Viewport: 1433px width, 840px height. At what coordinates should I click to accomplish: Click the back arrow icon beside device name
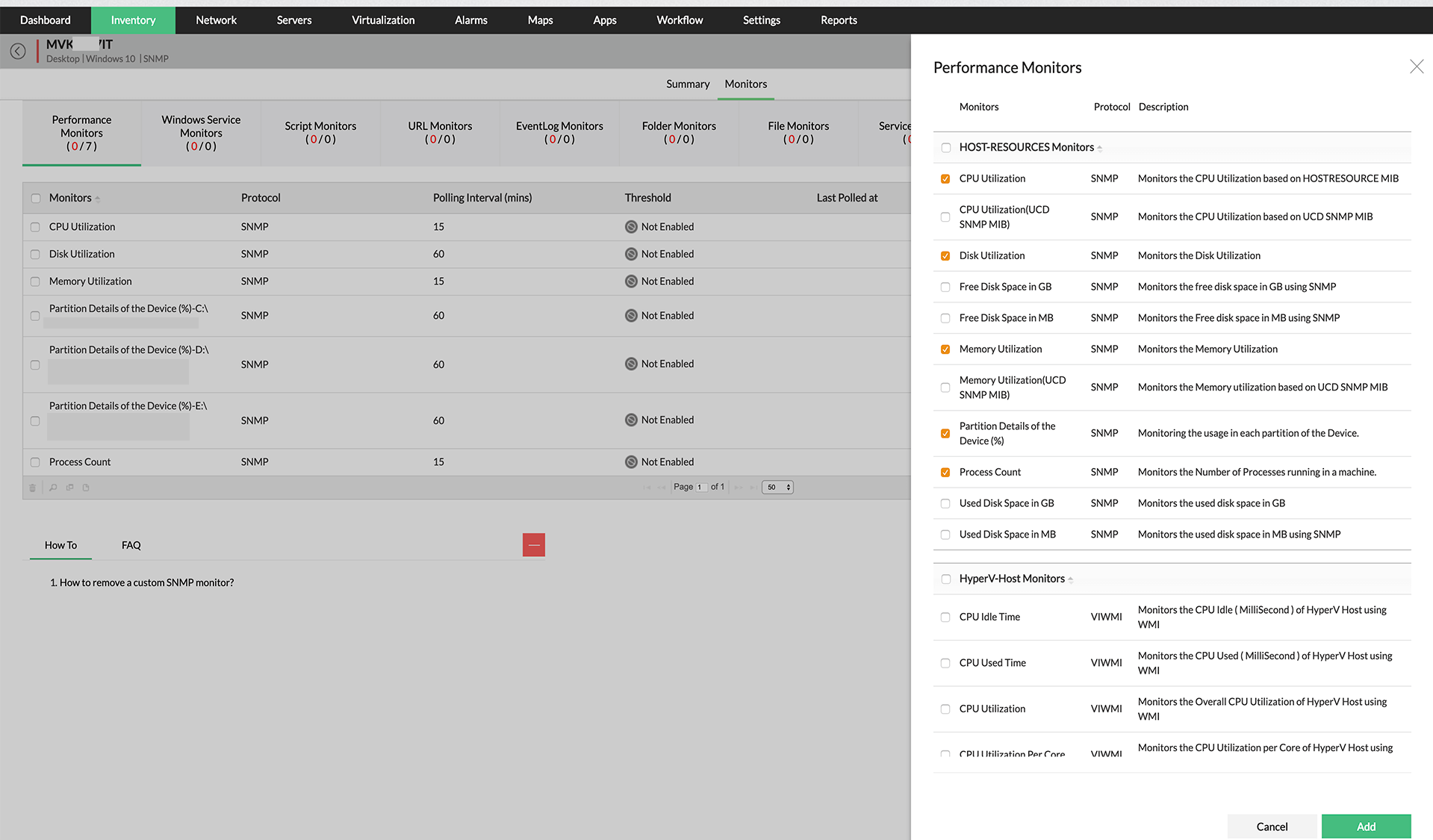(18, 51)
